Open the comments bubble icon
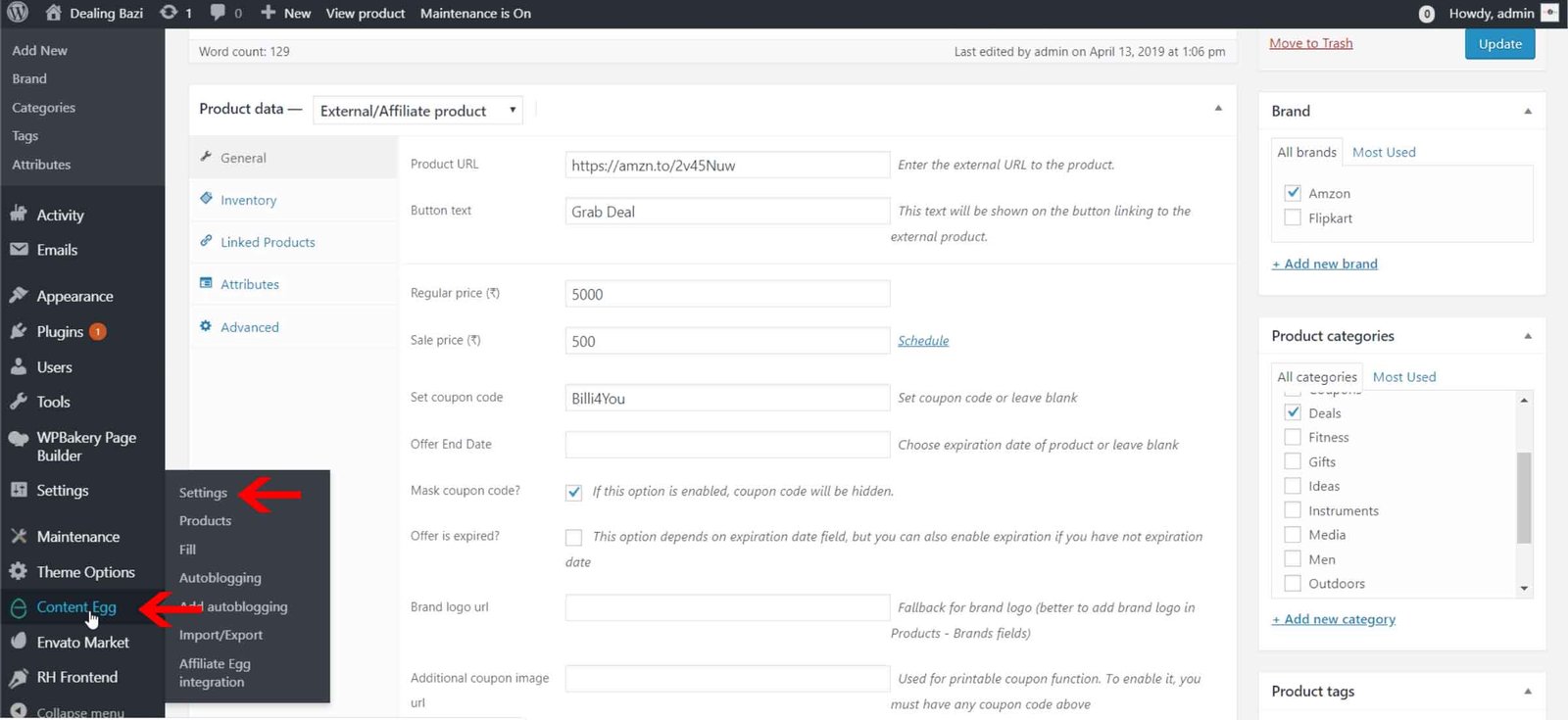The height and width of the screenshot is (720, 1568). click(218, 13)
